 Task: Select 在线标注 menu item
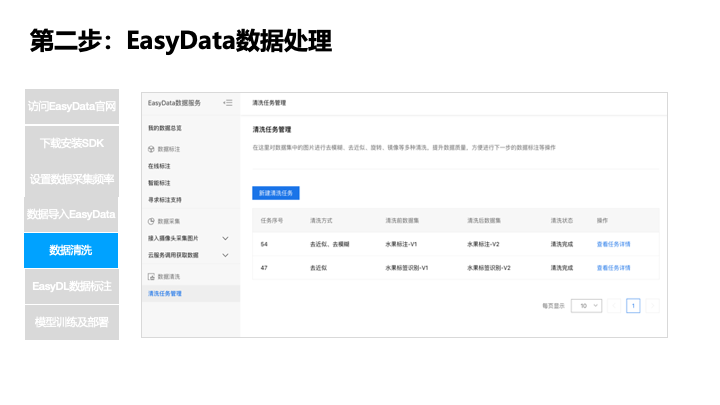(159, 166)
